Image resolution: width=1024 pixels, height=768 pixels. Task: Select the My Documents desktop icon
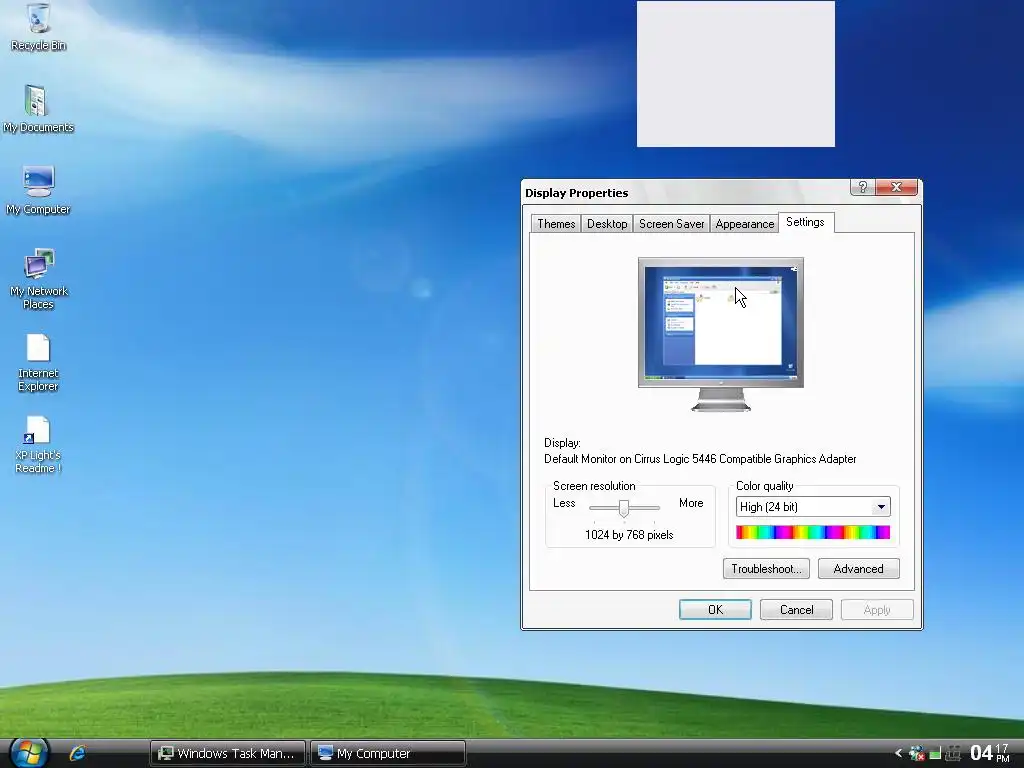click(38, 108)
